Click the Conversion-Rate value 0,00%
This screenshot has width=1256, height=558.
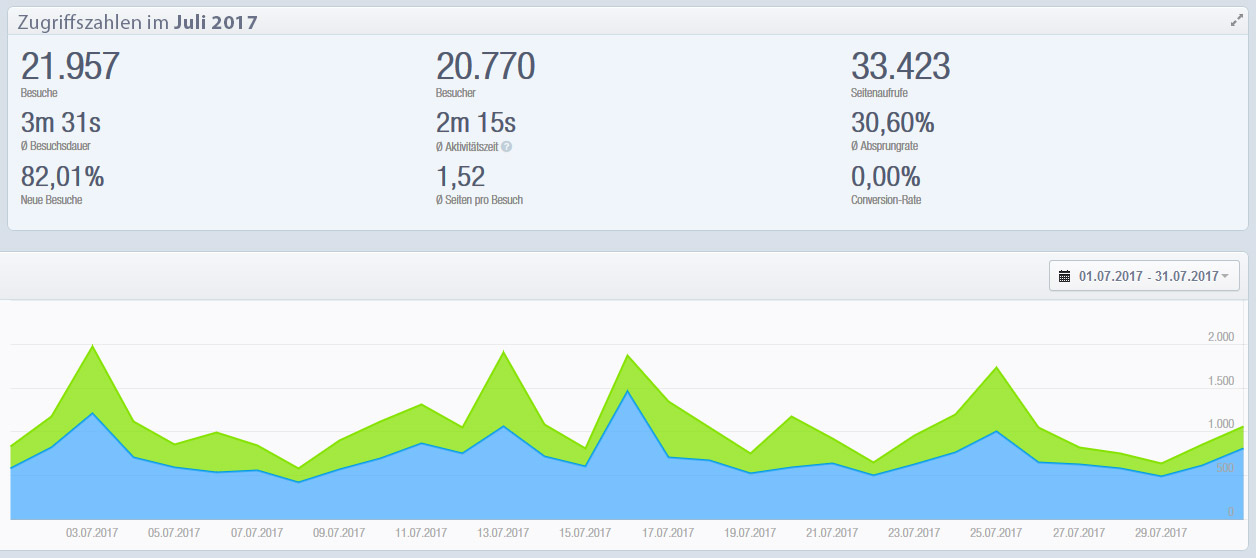(x=886, y=178)
